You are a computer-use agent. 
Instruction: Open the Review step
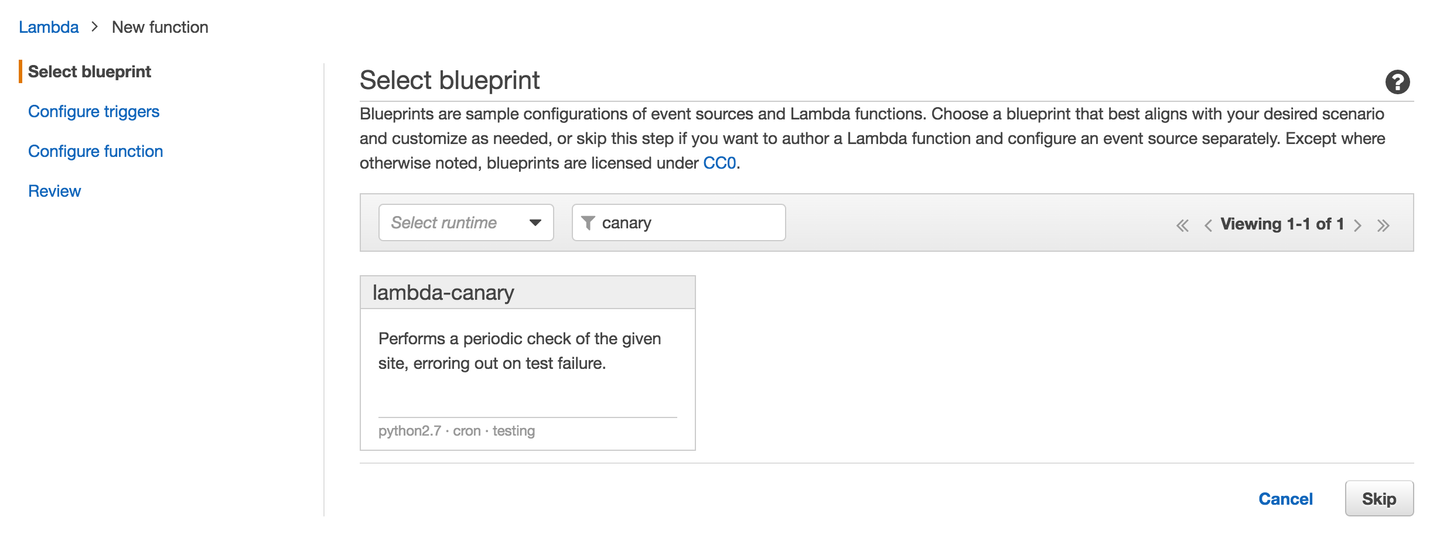(55, 191)
